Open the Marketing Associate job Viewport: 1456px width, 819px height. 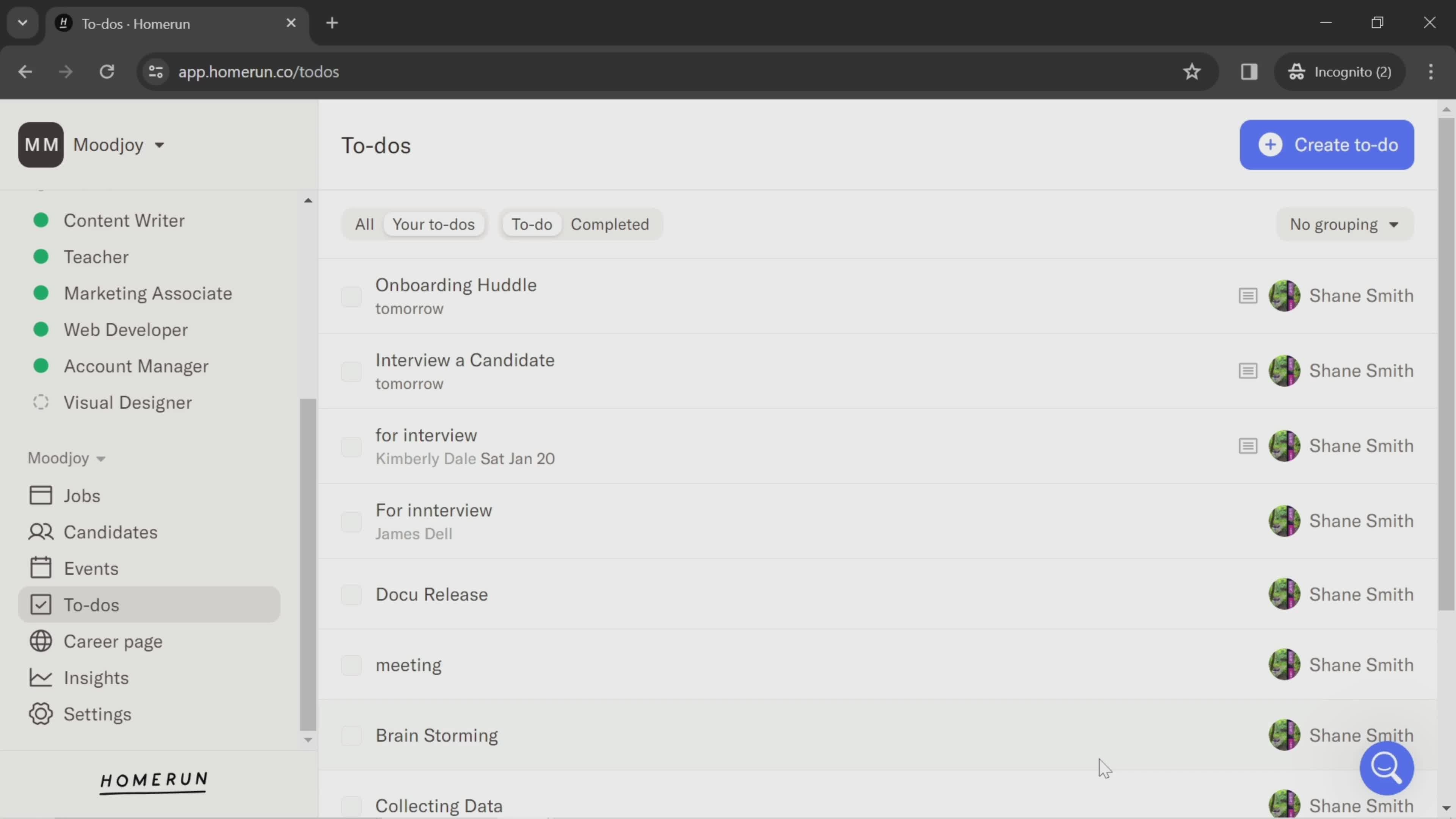point(147,293)
